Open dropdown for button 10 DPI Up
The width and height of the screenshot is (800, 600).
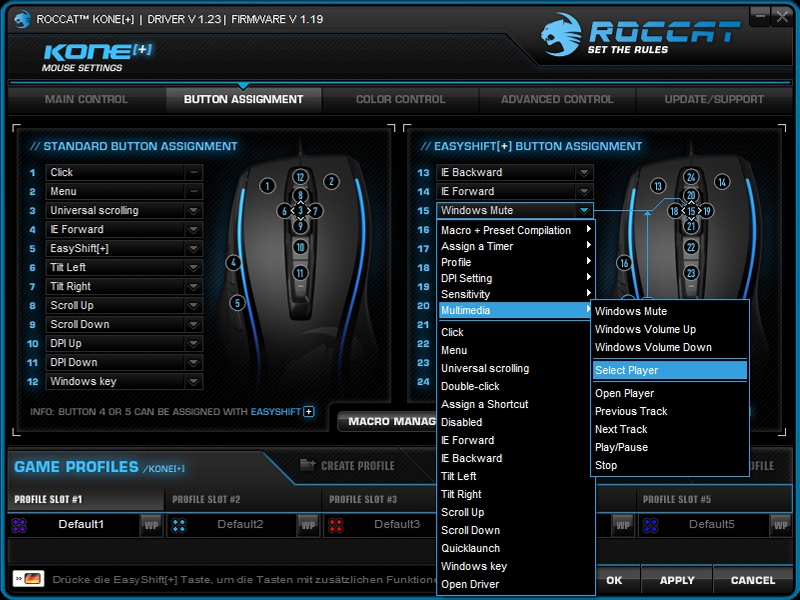pos(193,343)
